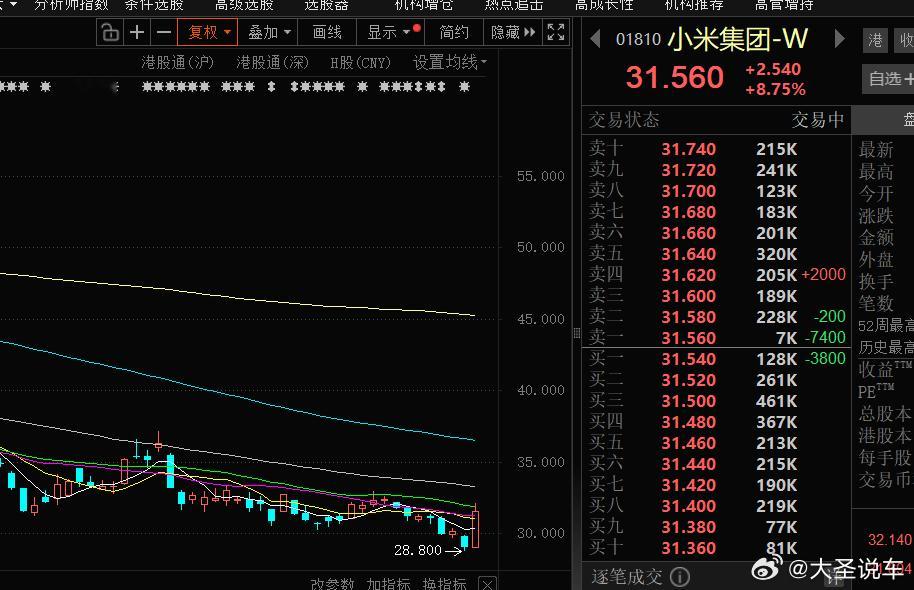Open 高成长性 menu item
914x590 pixels.
tap(604, 5)
